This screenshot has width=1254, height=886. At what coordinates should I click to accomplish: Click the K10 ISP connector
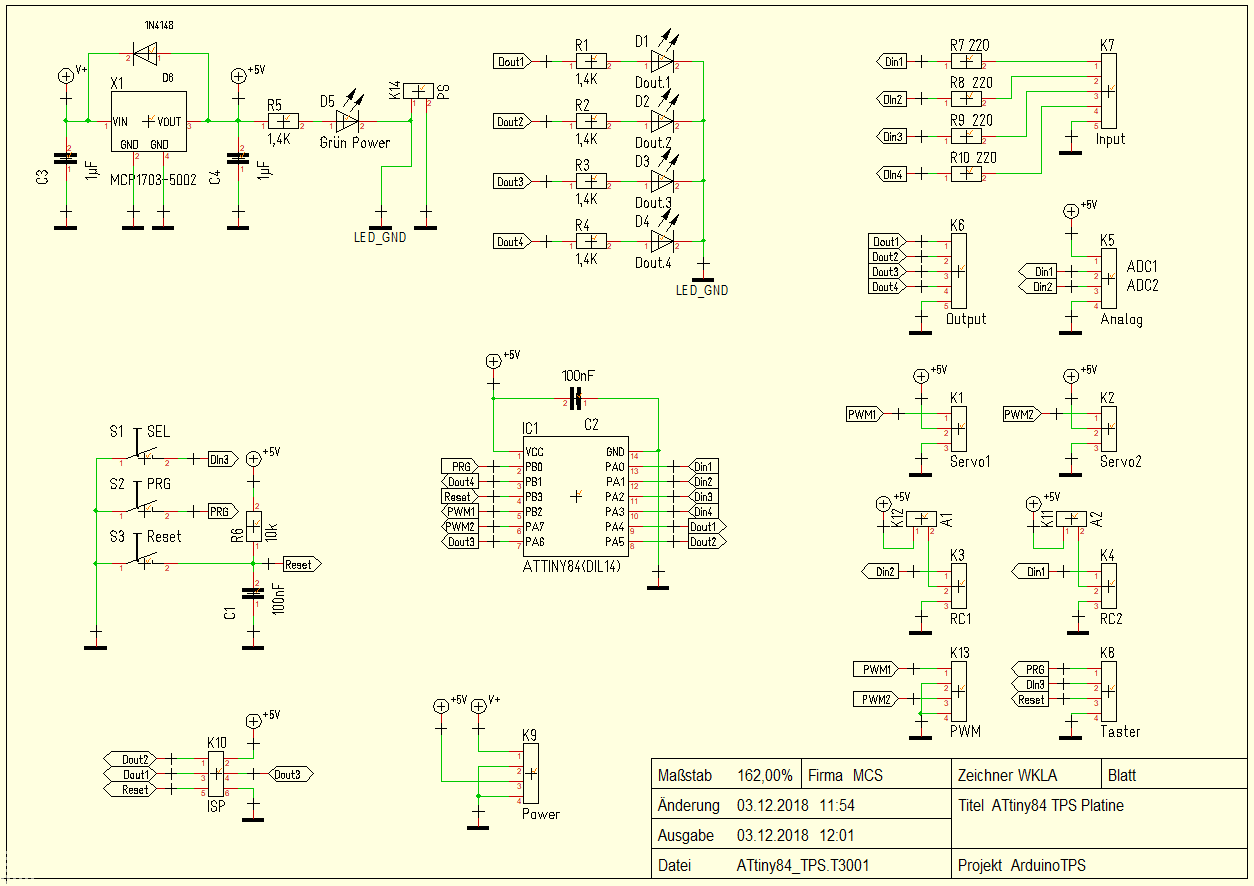coord(216,775)
